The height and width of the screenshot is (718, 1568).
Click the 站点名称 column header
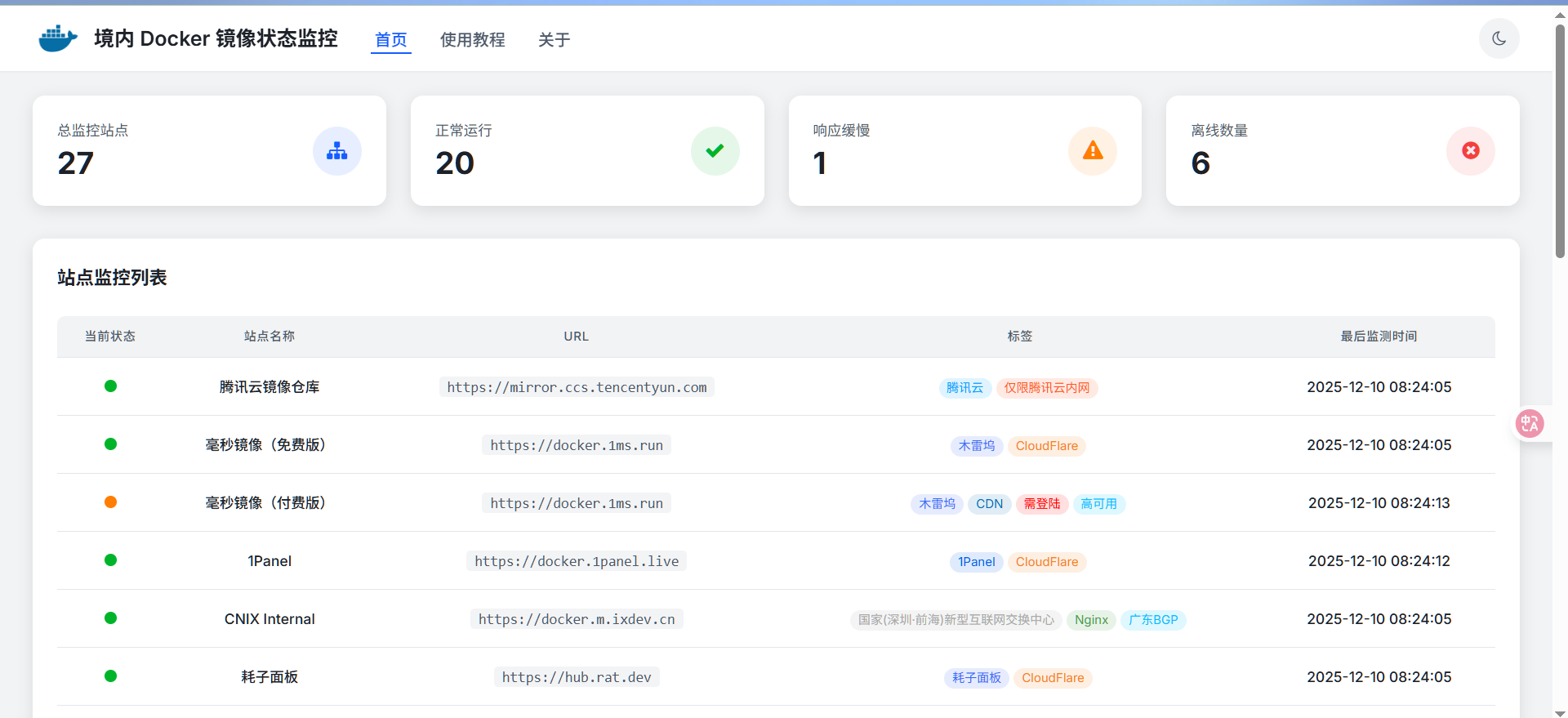tap(269, 337)
